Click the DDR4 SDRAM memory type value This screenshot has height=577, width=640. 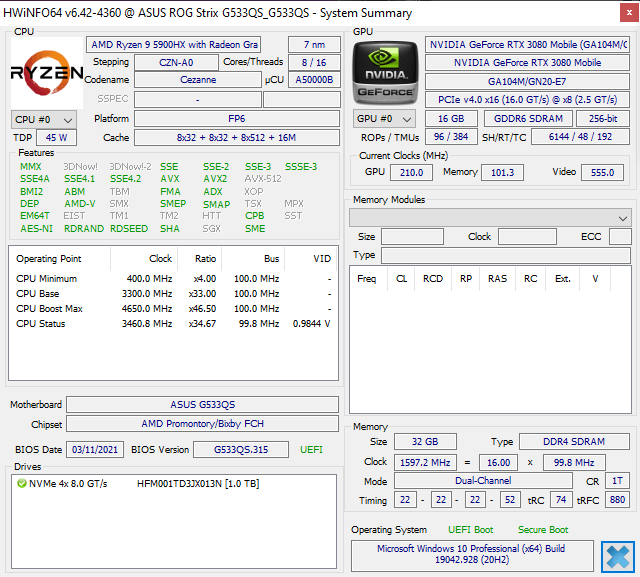574,442
